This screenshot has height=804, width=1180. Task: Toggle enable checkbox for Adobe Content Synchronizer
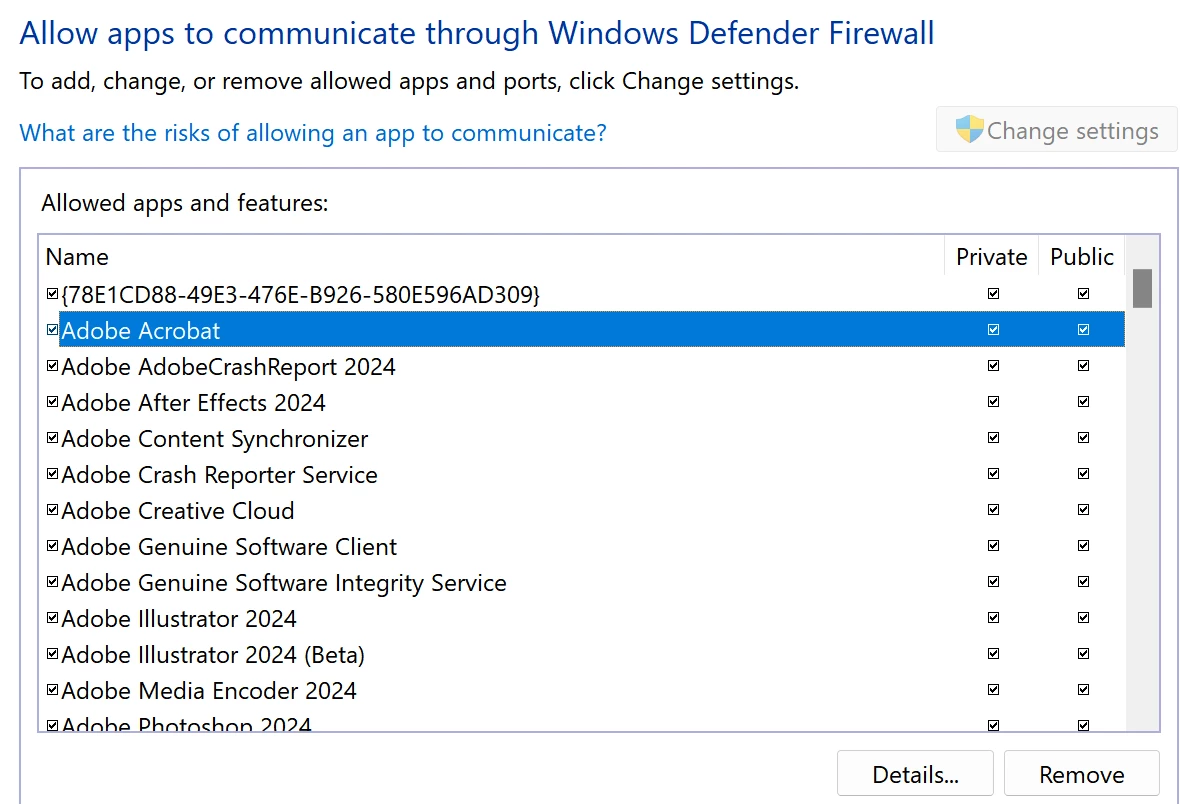[x=53, y=437]
